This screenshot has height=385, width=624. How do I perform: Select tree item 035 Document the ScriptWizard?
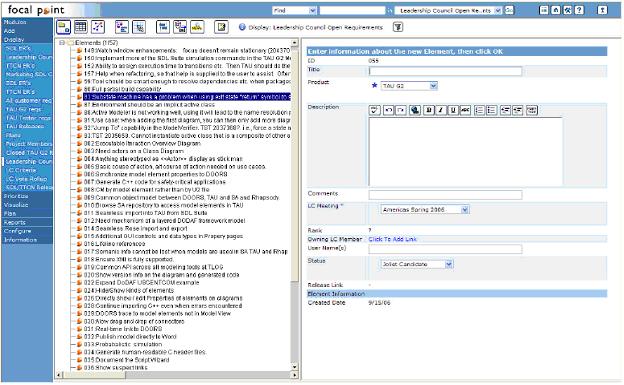point(126,360)
